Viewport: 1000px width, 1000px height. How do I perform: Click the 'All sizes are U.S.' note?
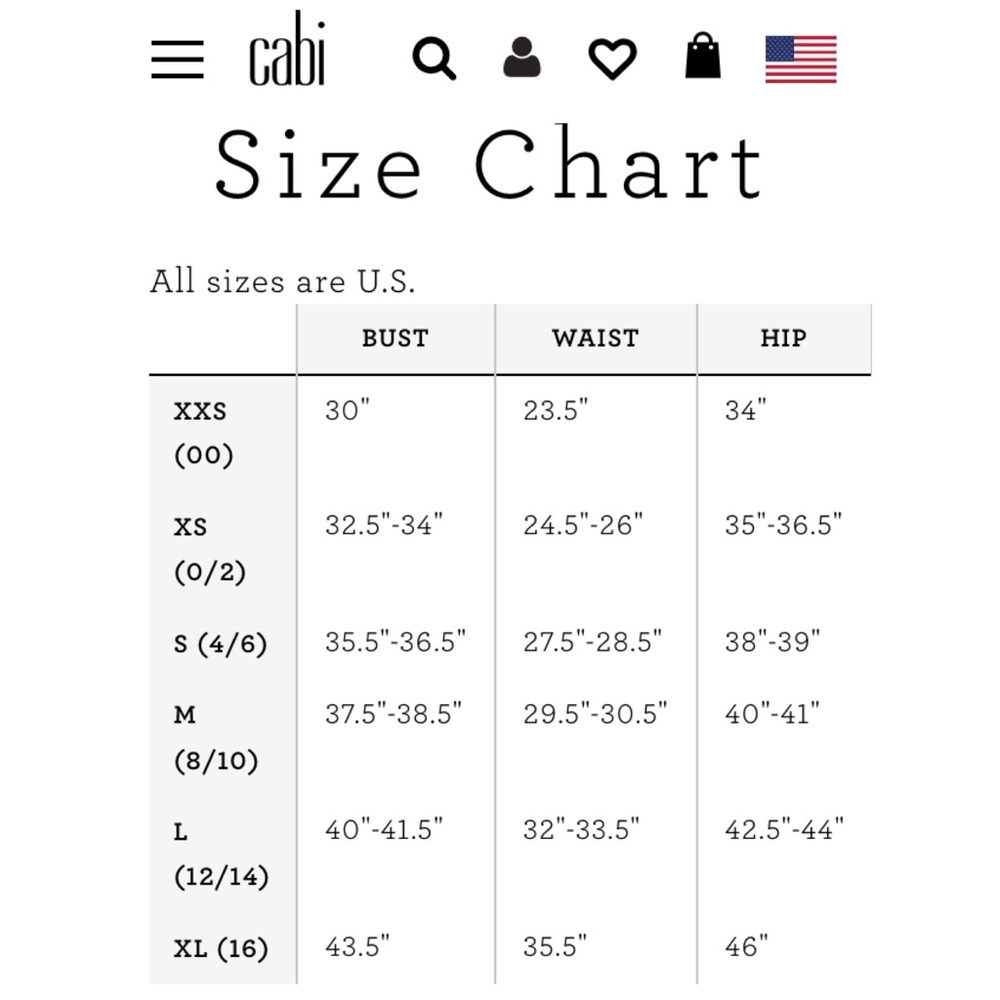click(x=282, y=281)
